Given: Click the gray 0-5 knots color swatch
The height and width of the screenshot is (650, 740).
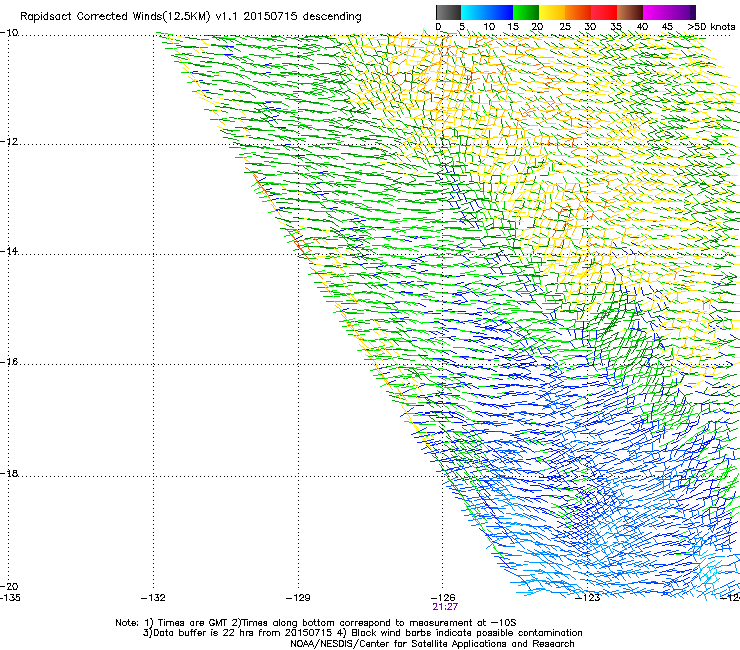Looking at the screenshot, I should point(448,12).
